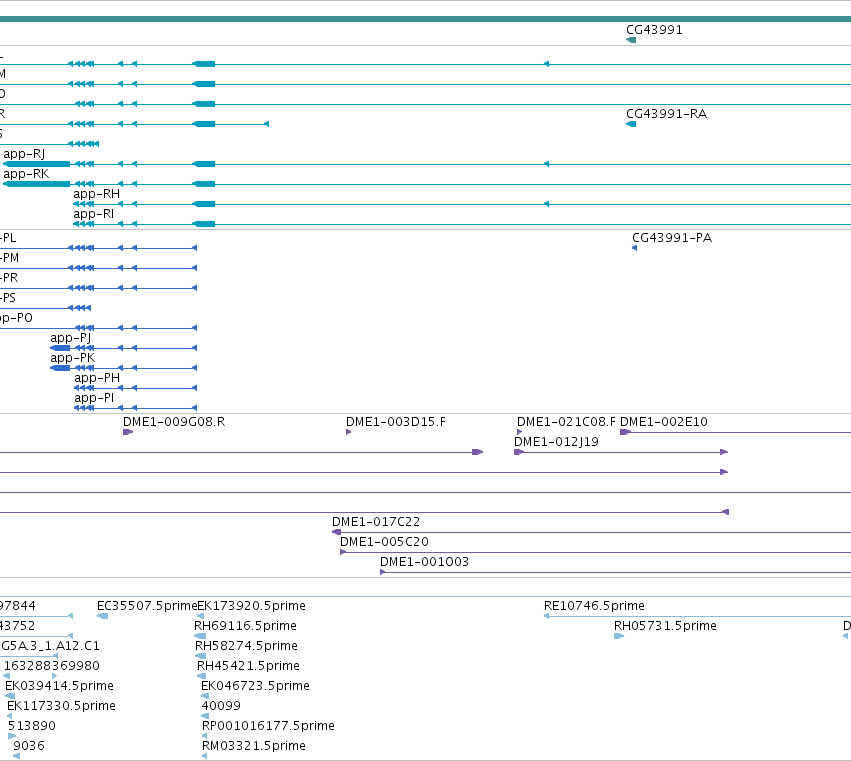Image resolution: width=851 pixels, height=761 pixels.
Task: Click the EC35507.5prime EST label
Action: point(147,606)
